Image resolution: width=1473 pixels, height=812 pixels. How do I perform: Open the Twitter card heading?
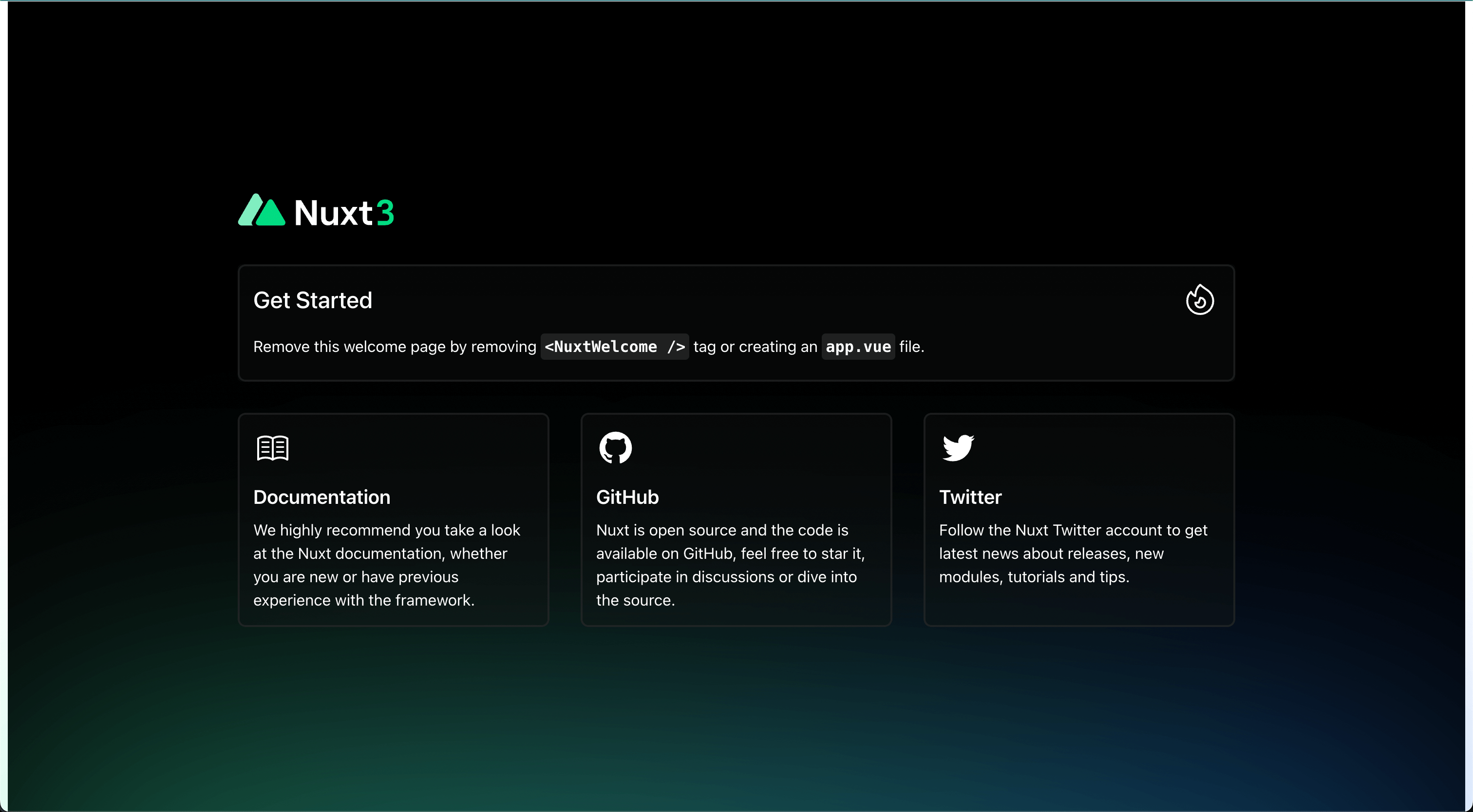970,497
